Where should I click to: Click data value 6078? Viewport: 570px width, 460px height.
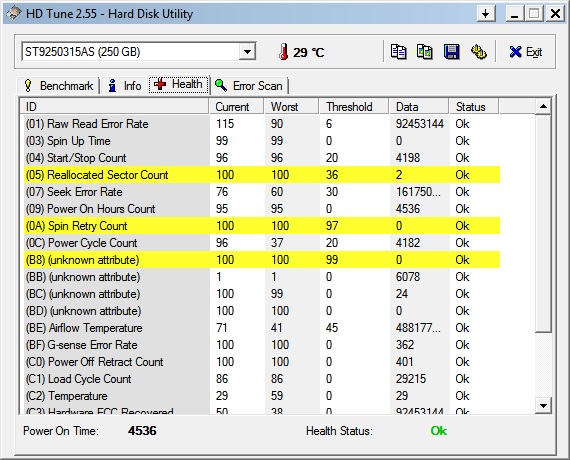click(408, 277)
